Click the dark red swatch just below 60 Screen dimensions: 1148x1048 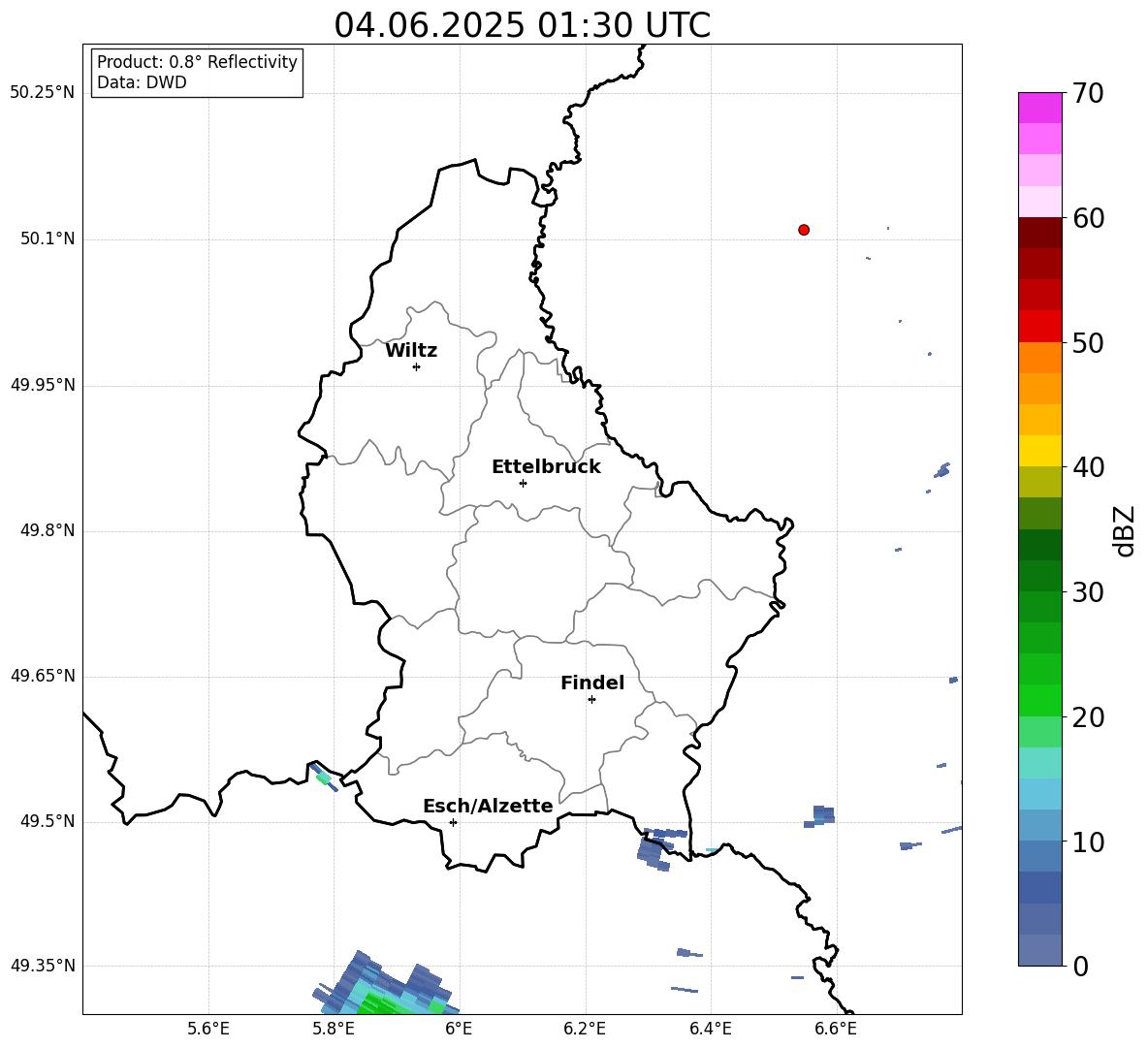[x=1039, y=233]
